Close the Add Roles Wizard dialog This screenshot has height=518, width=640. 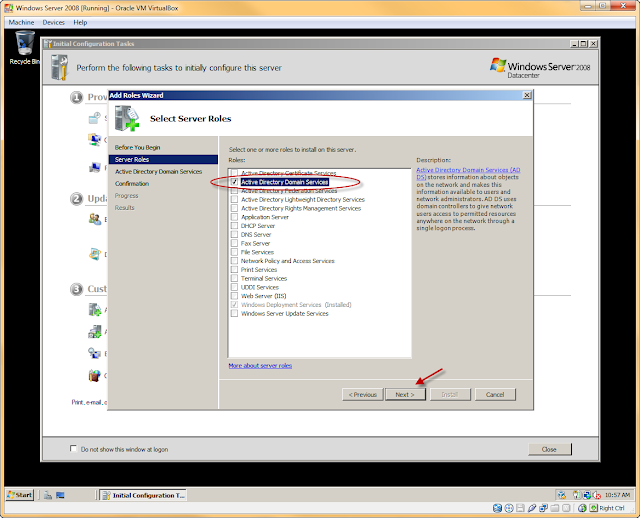click(x=527, y=95)
